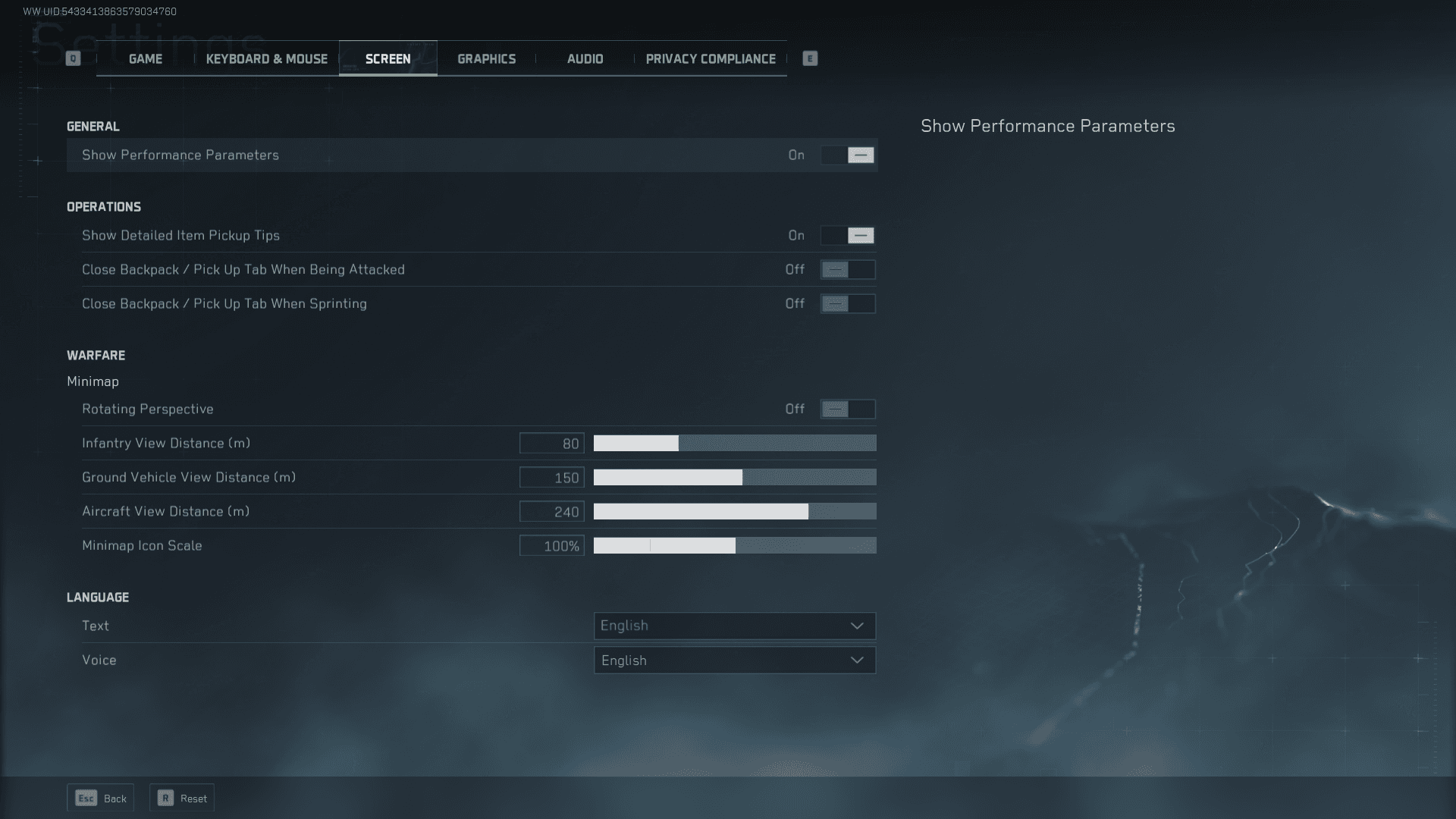Open the Text language dropdown
Viewport: 1456px width, 819px height.
coord(734,626)
